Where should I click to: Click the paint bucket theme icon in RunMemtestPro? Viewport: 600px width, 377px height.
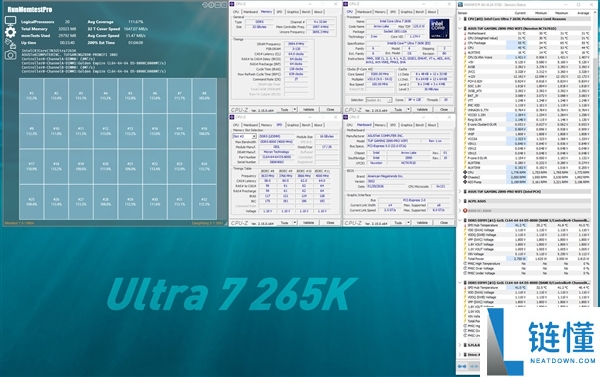click(x=10, y=44)
